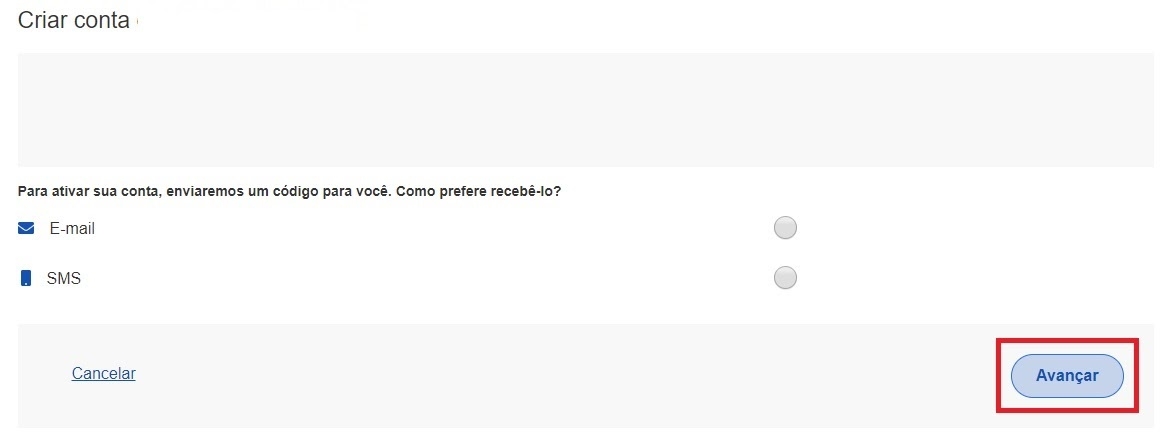Viewport: 1163px width, 440px height.
Task: Click the word 'Criar' in the page title
Action: pyautogui.click(x=41, y=20)
